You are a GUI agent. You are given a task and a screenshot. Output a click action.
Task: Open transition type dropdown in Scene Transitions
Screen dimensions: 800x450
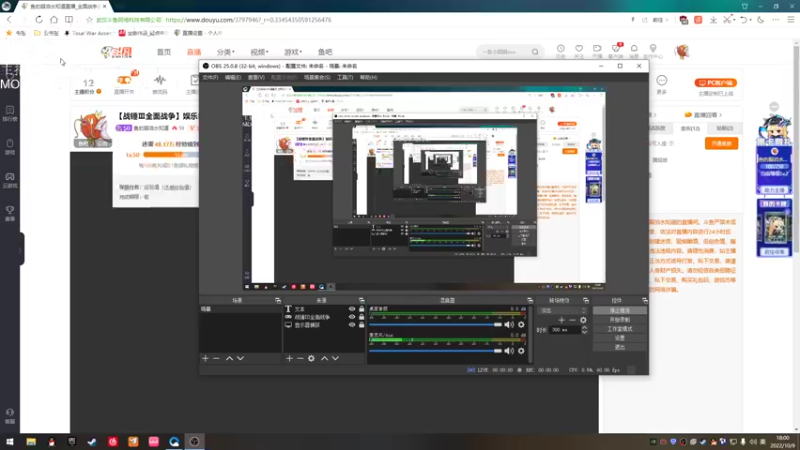[562, 311]
